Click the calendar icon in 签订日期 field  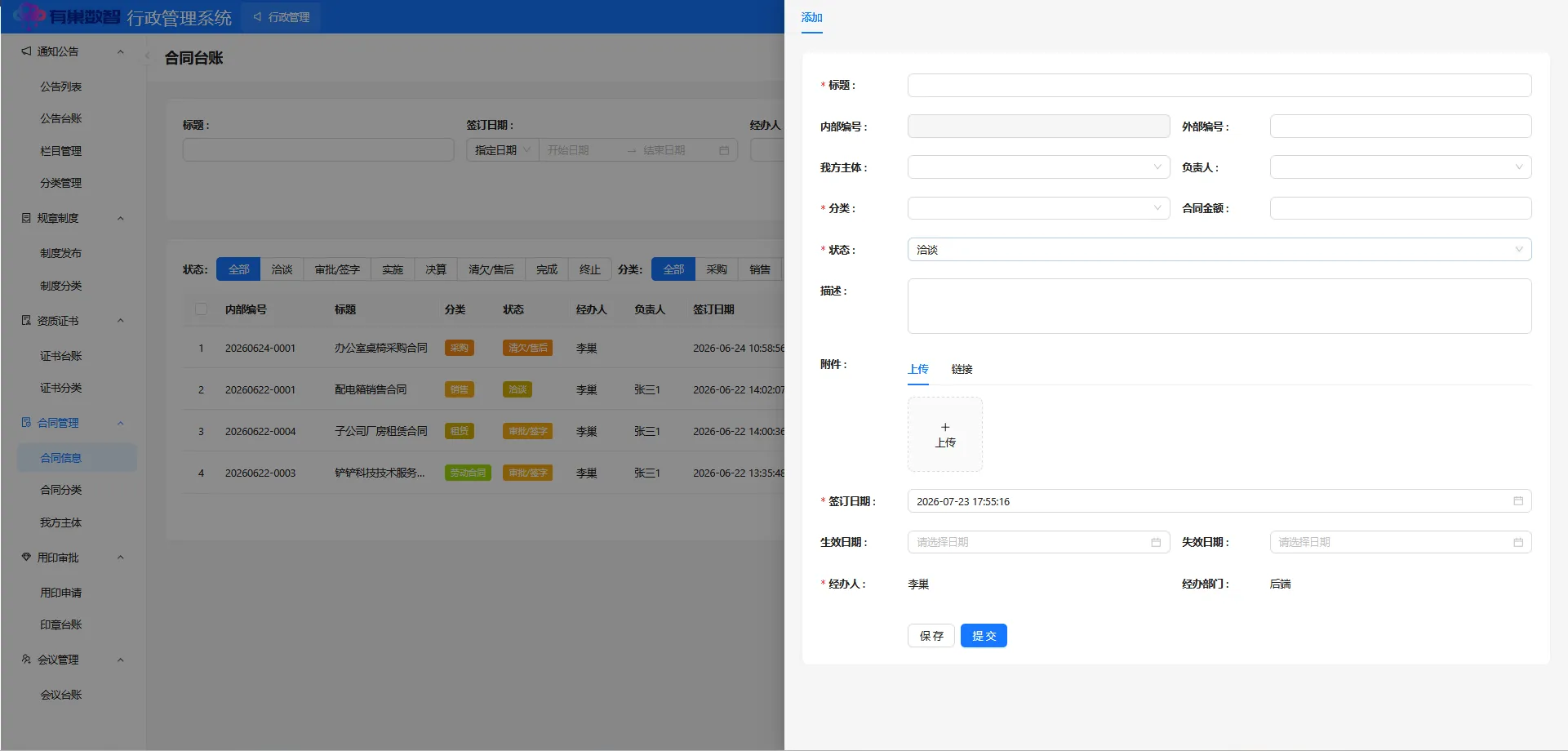(x=1518, y=501)
